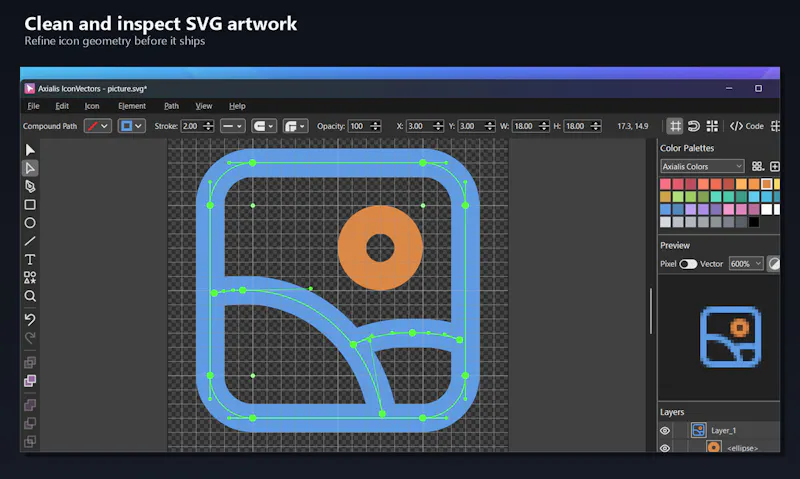Choose the Rectangle shape tool

click(x=30, y=205)
